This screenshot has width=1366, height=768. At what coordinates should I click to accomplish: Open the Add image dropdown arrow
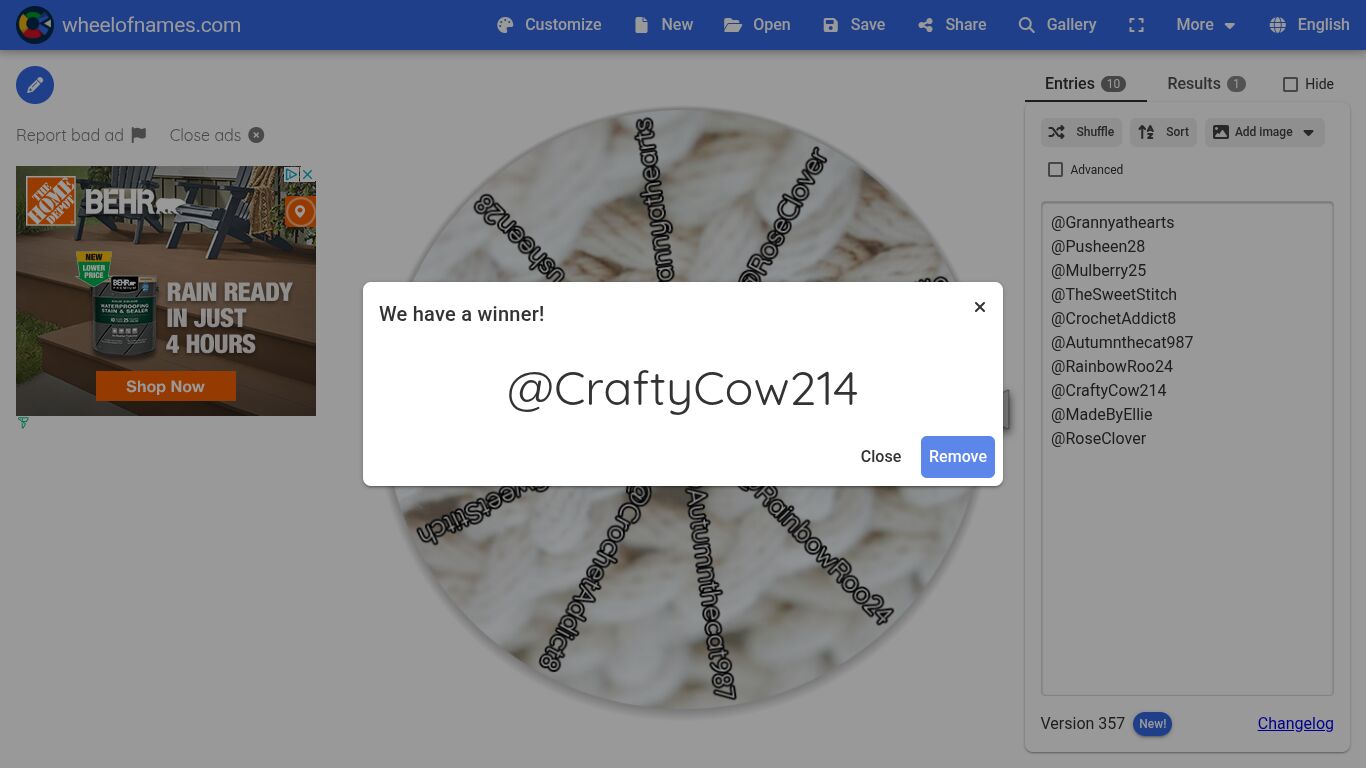pyautogui.click(x=1308, y=132)
